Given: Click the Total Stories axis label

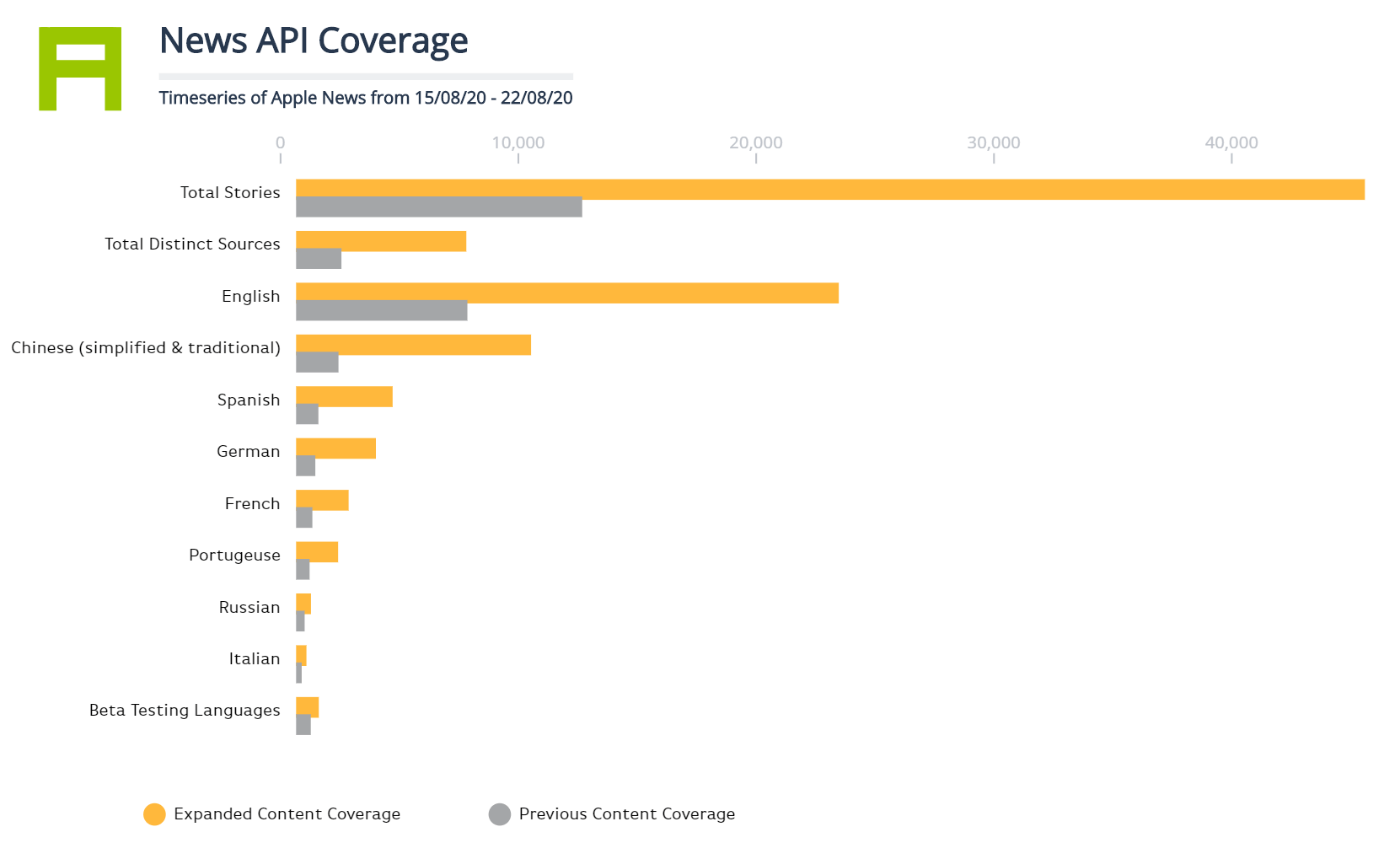Looking at the screenshot, I should 230,193.
